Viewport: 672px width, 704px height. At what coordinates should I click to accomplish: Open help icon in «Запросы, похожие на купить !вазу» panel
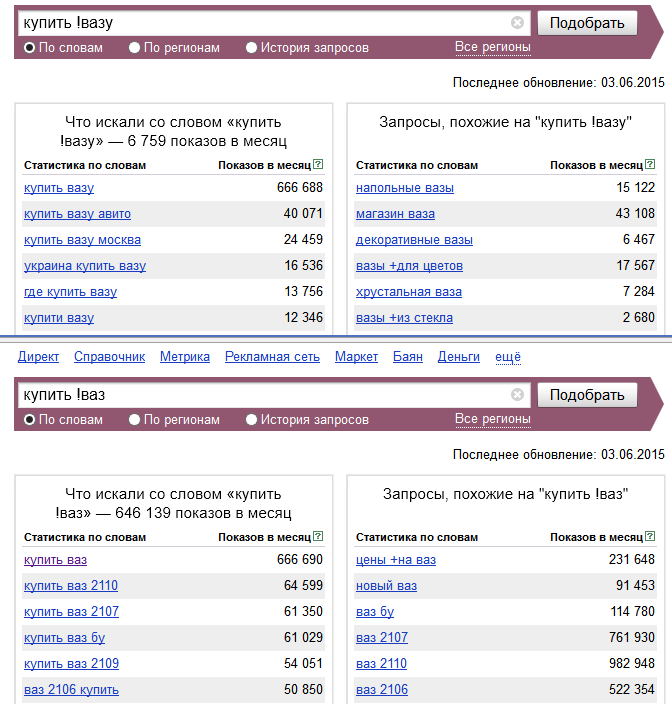650,164
